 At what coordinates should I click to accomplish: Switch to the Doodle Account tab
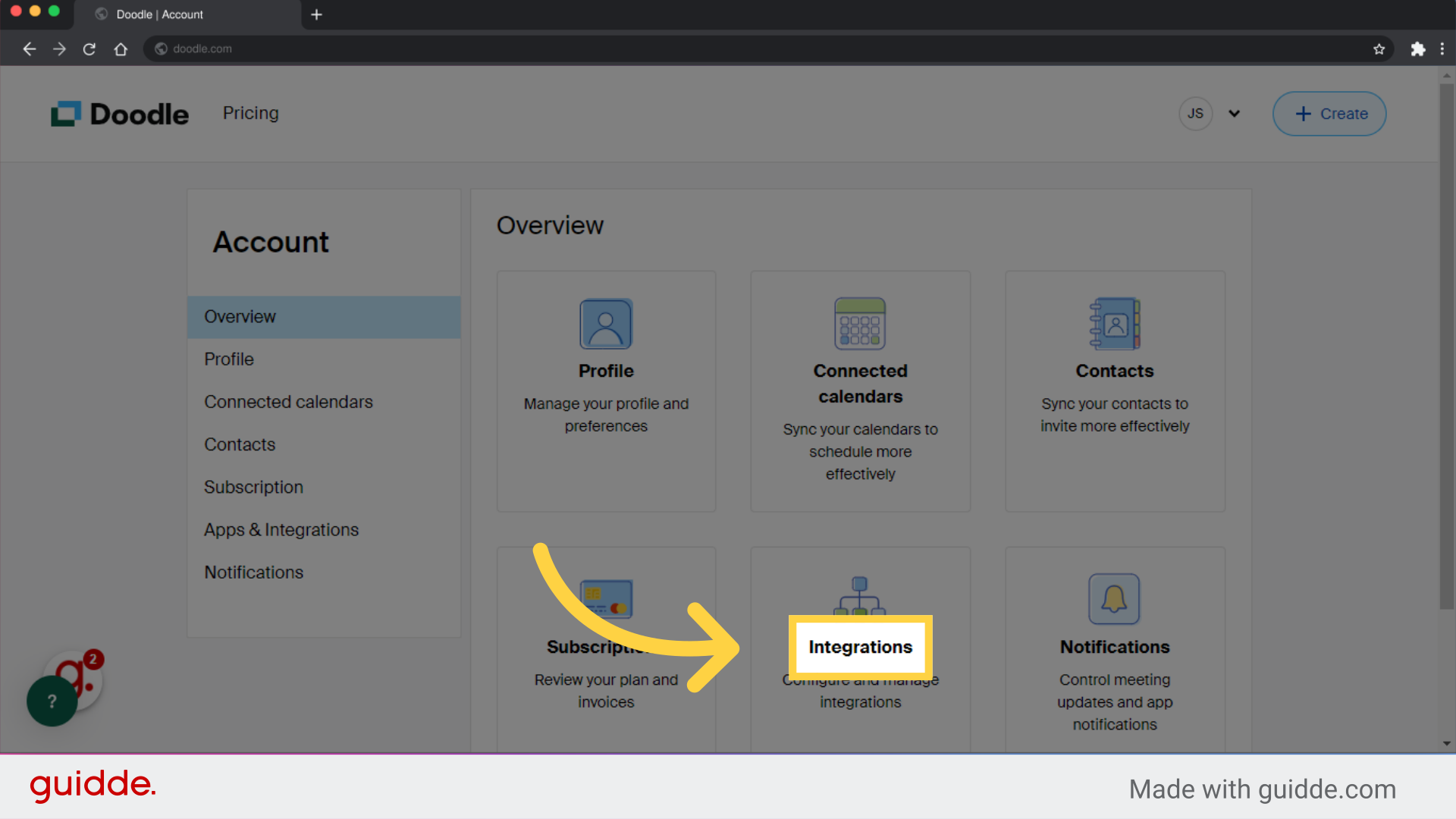(x=159, y=14)
